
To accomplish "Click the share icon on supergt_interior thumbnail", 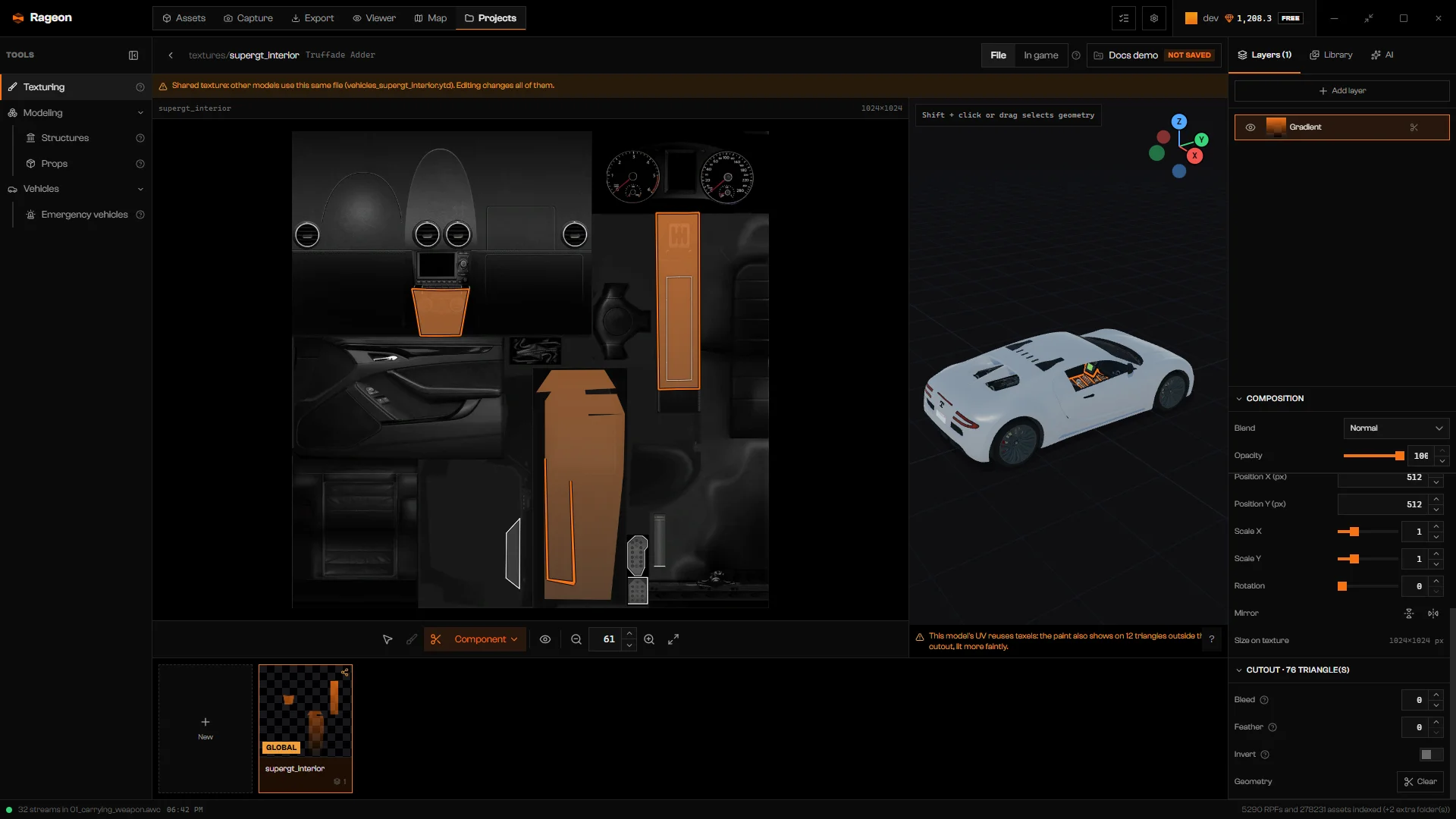I will 345,673.
